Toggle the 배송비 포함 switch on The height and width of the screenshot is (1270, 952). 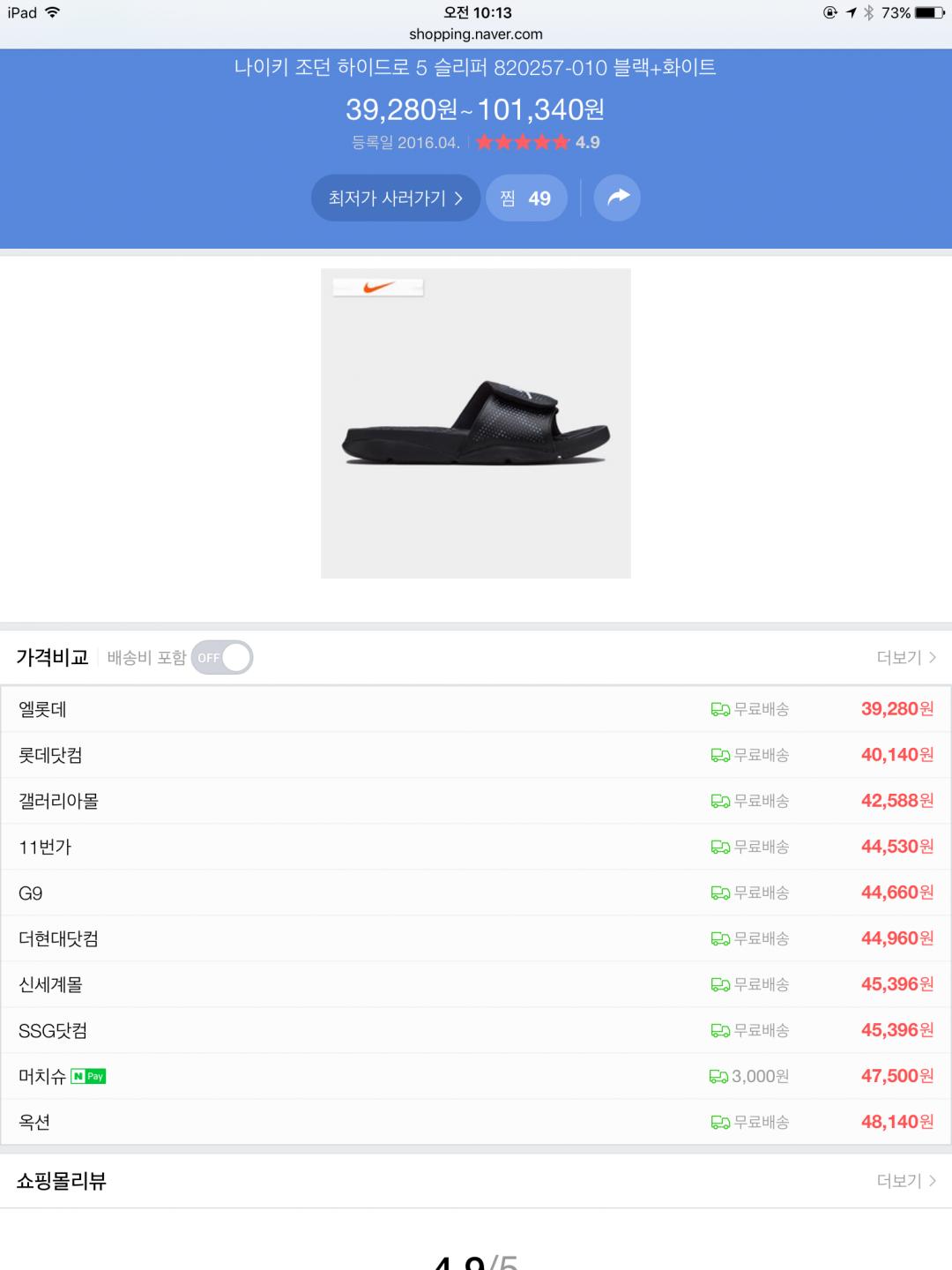tap(222, 658)
